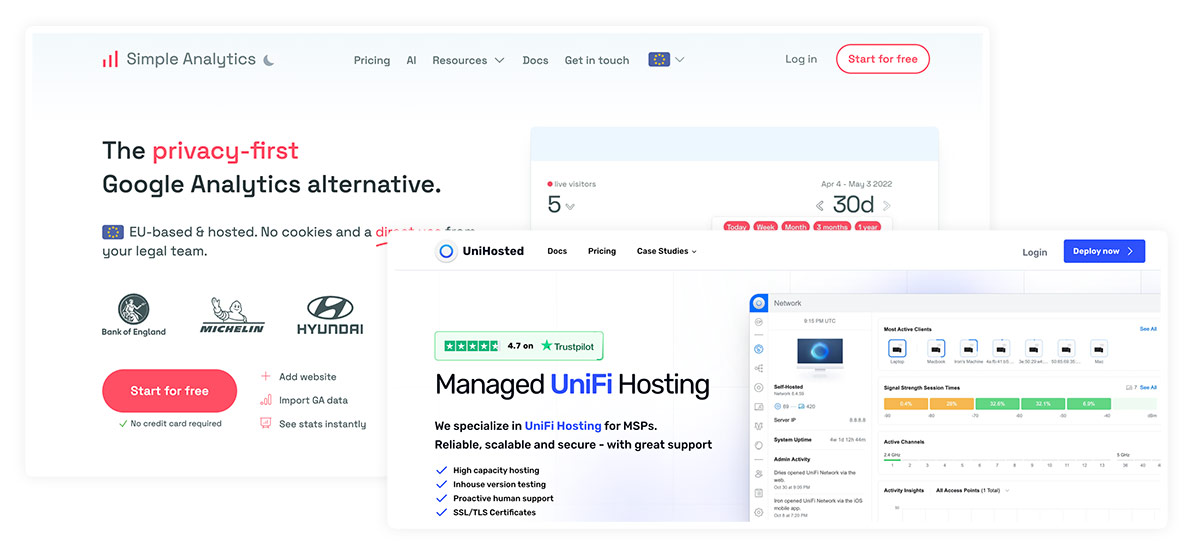Viewport: 1200px width, 551px height.
Task: Select the 1 year date range pill
Action: 868,227
